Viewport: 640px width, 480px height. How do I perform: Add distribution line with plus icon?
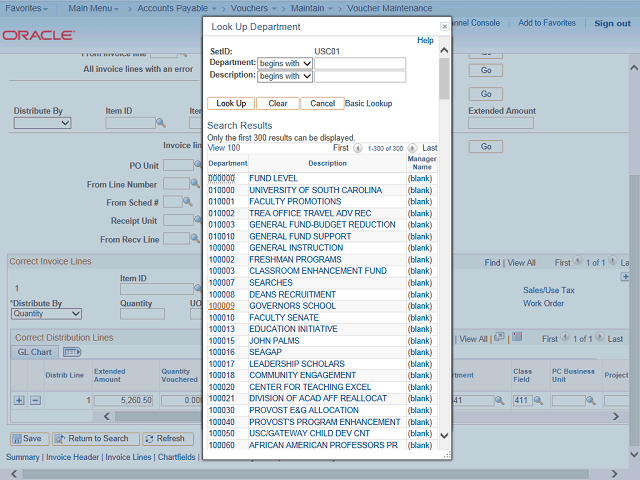[x=19, y=400]
